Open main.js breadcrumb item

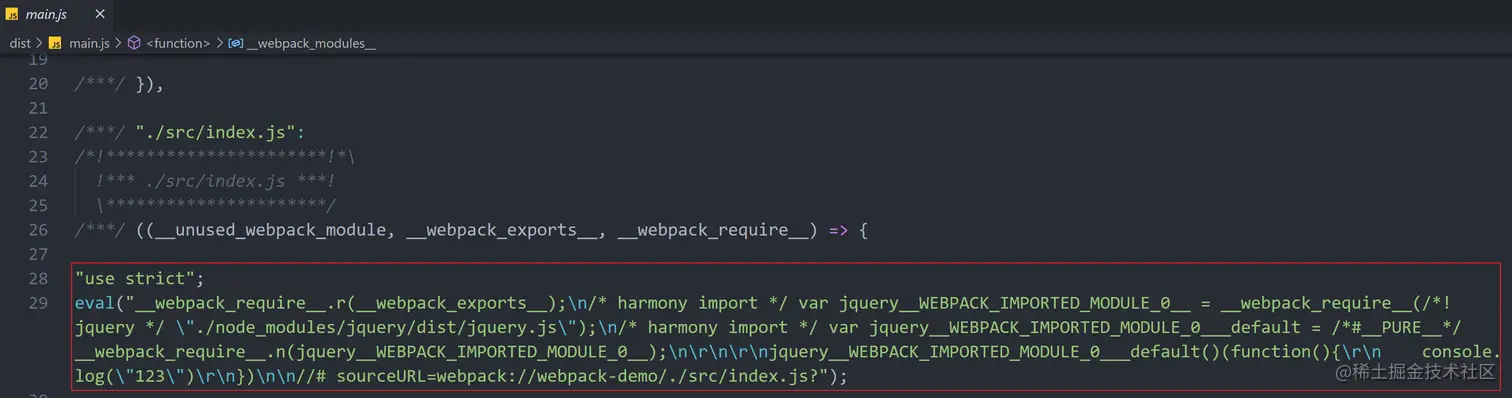89,43
